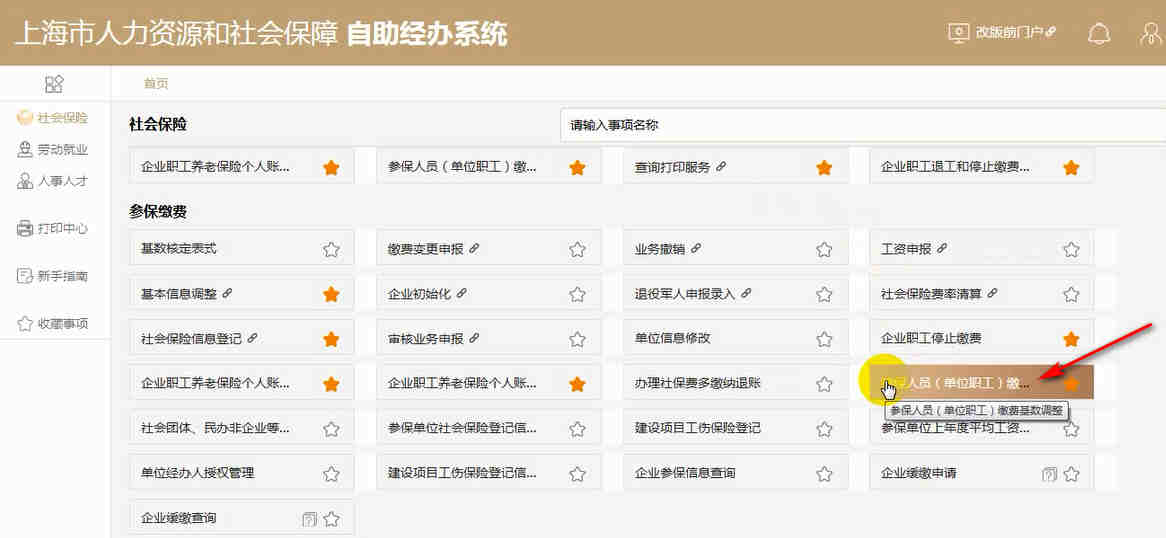Unfavorite the 查询打印服务 star
This screenshot has height=538, width=1166.
pos(824,168)
